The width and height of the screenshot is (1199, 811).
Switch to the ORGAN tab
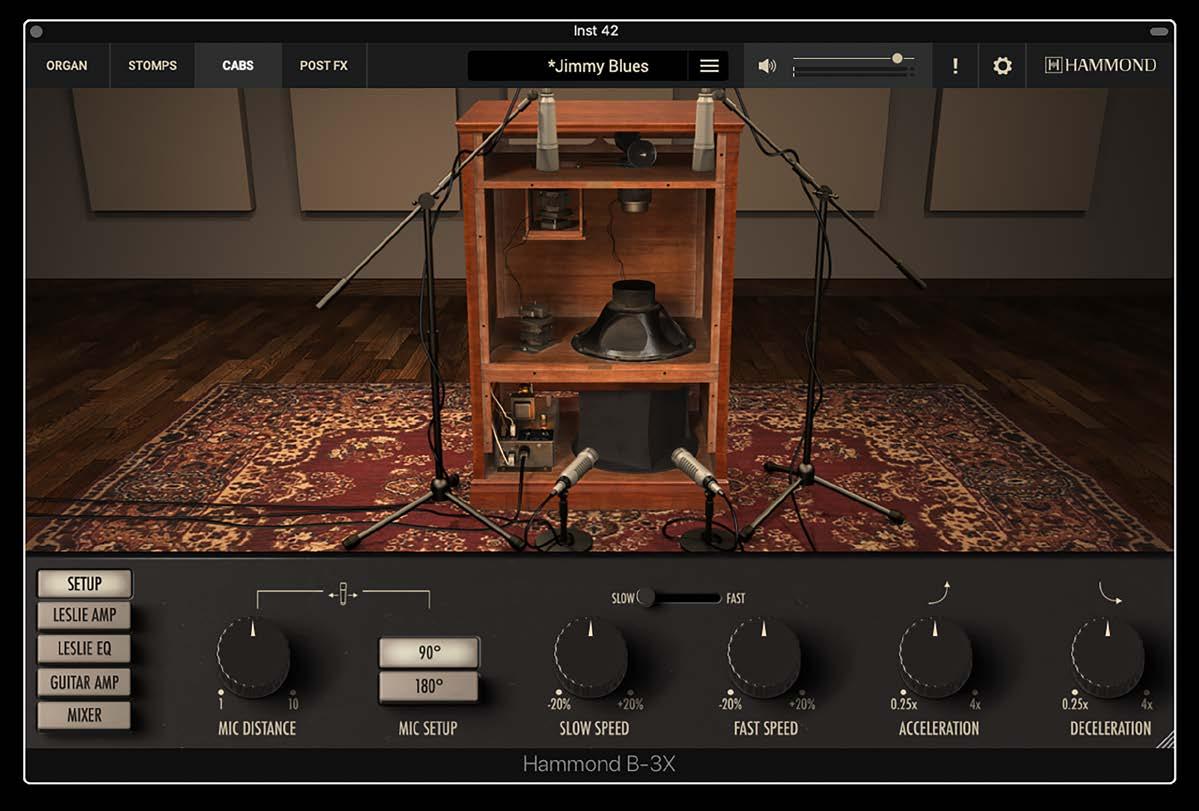(x=67, y=66)
